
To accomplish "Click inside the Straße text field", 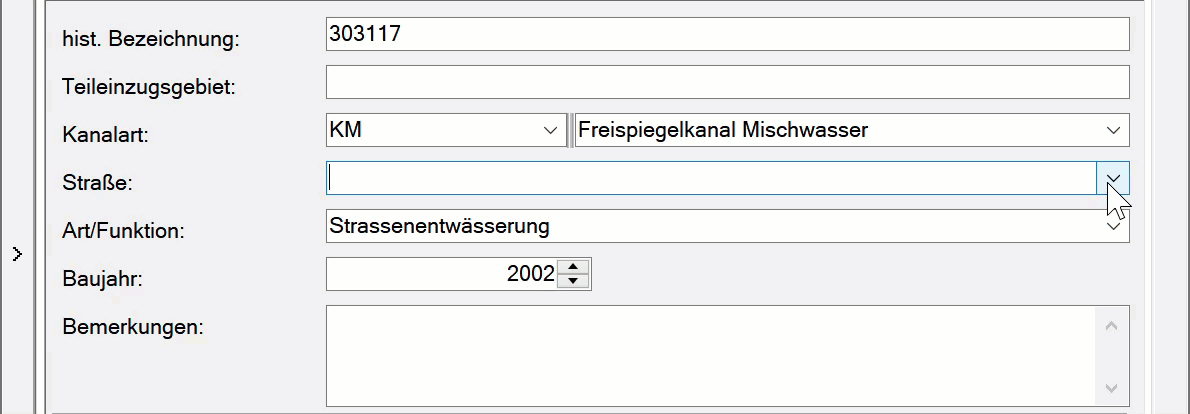I will click(x=711, y=178).
